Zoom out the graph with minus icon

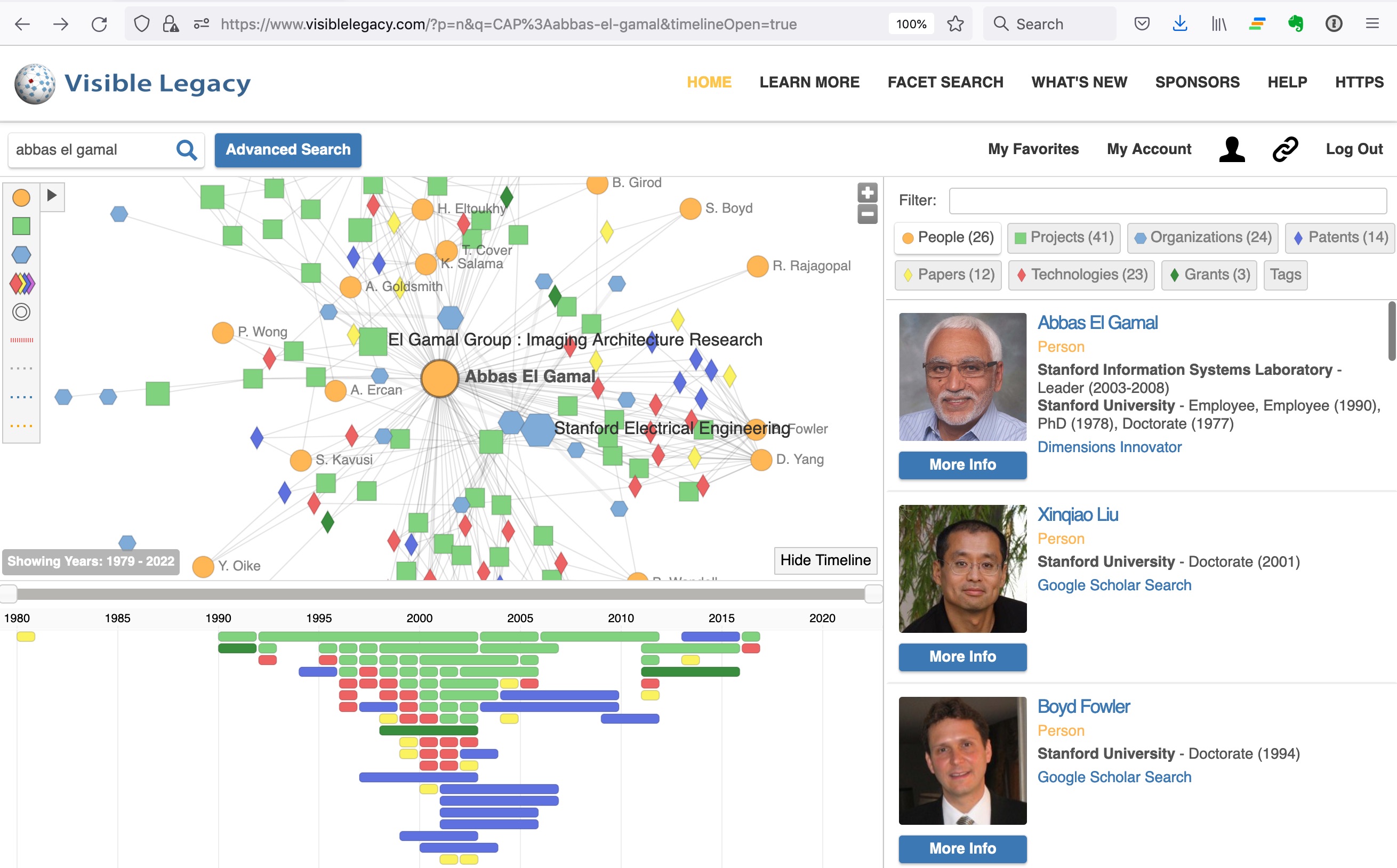pos(867,214)
